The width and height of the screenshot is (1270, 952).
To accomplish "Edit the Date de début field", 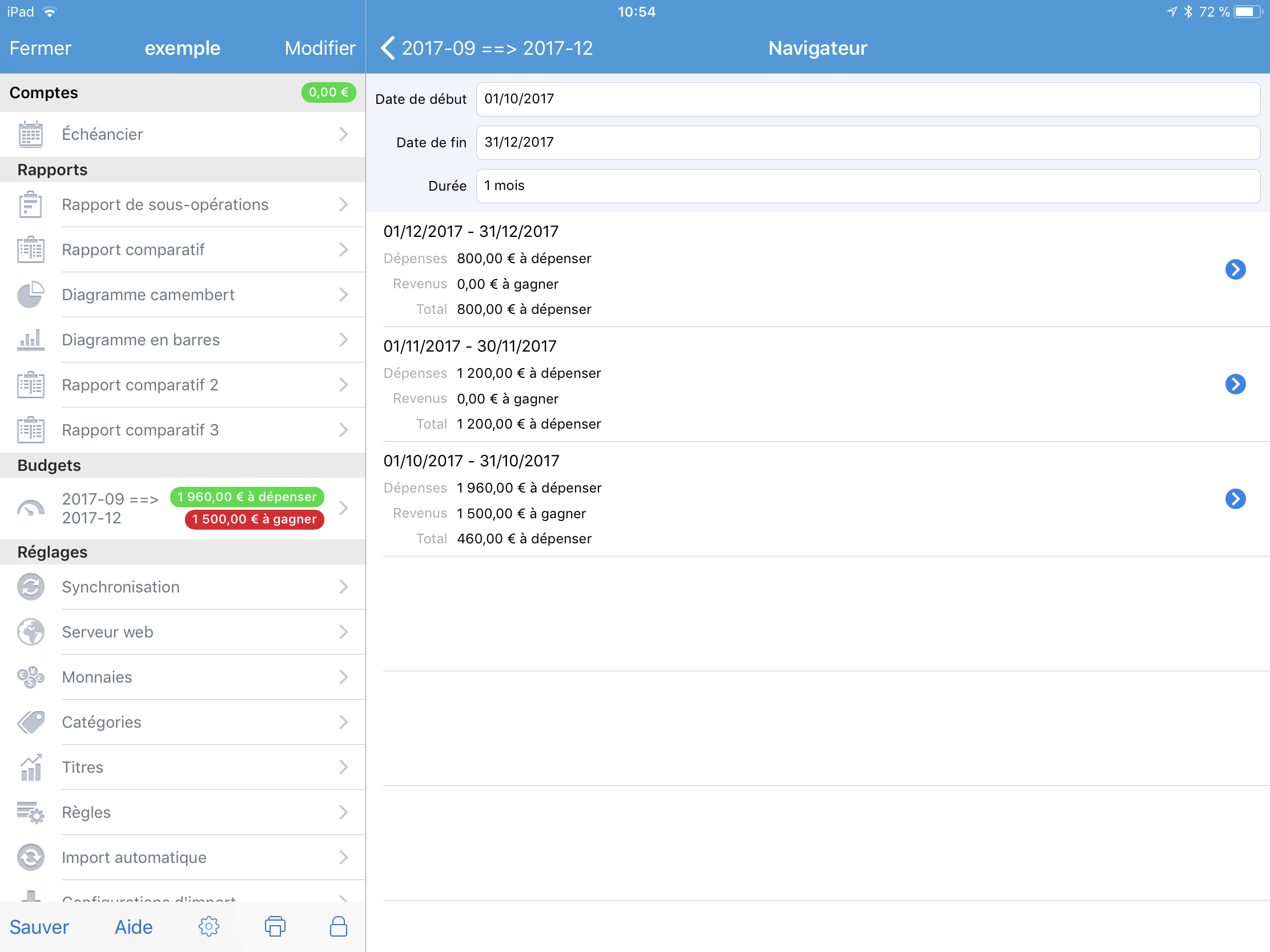I will point(867,99).
